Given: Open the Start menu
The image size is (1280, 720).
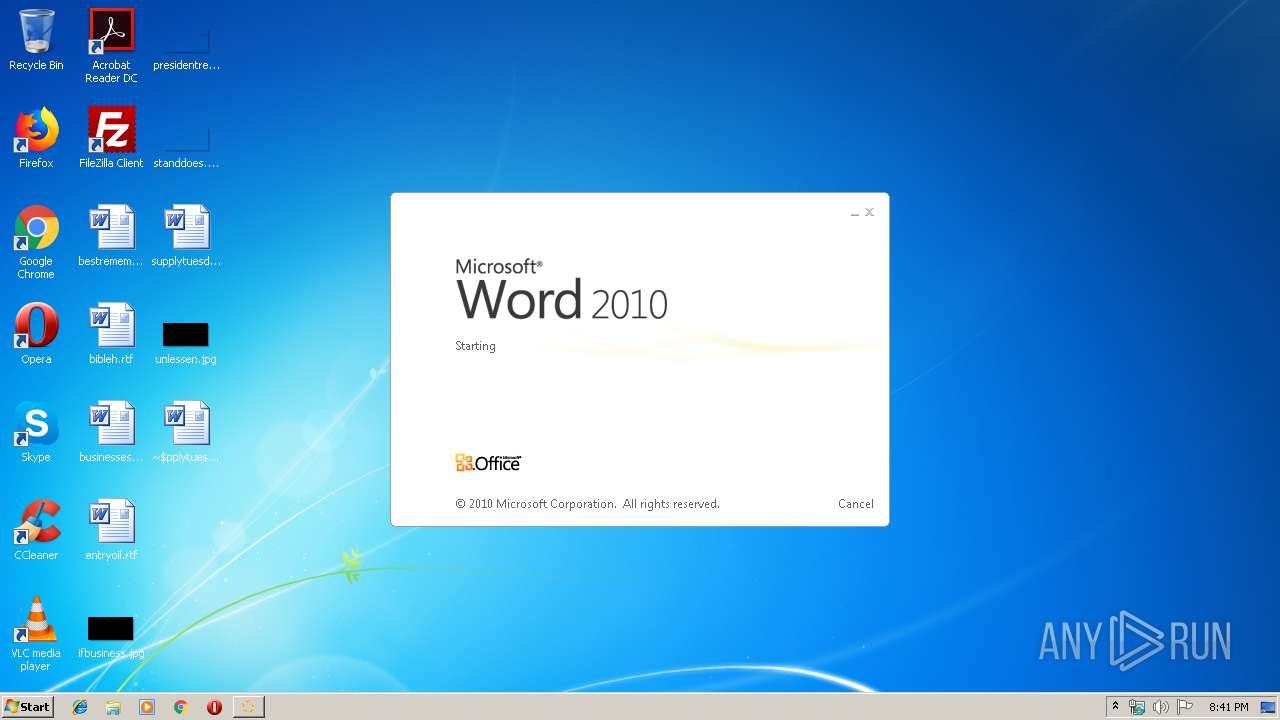Looking at the screenshot, I should [x=27, y=707].
